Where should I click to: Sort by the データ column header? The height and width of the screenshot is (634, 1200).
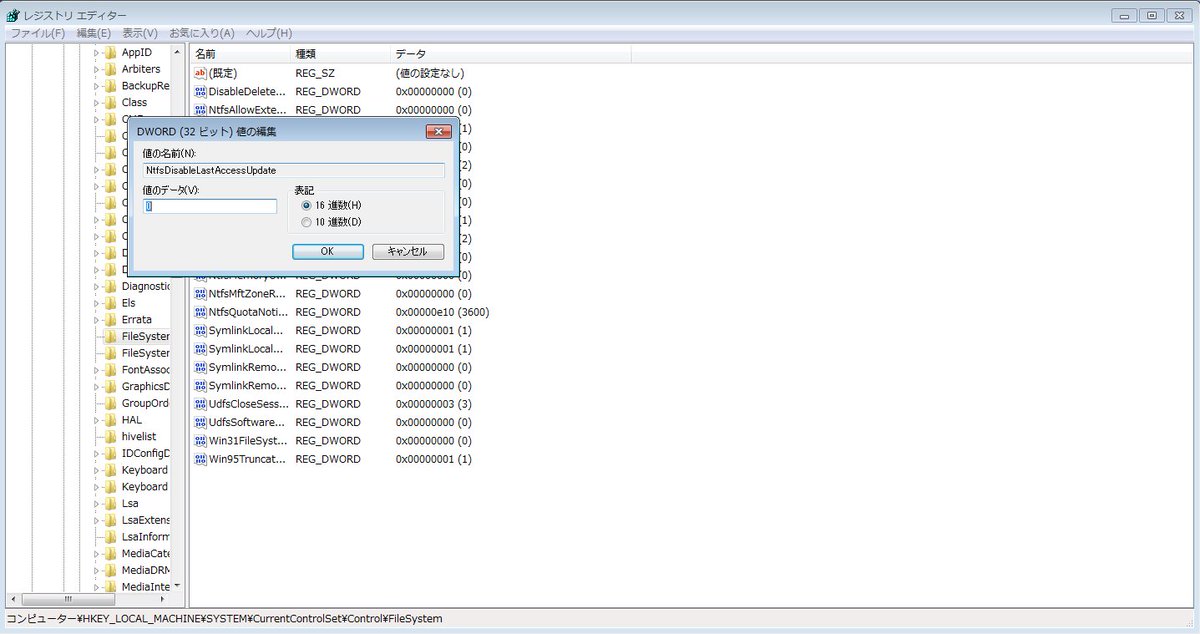tap(510, 53)
